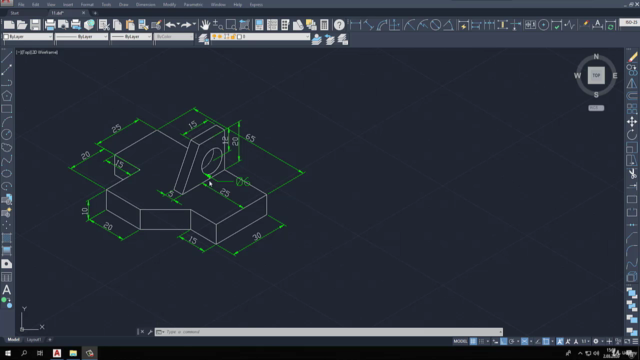This screenshot has width=640, height=360.
Task: Toggle Ortho mode in status bar
Action: 504,341
